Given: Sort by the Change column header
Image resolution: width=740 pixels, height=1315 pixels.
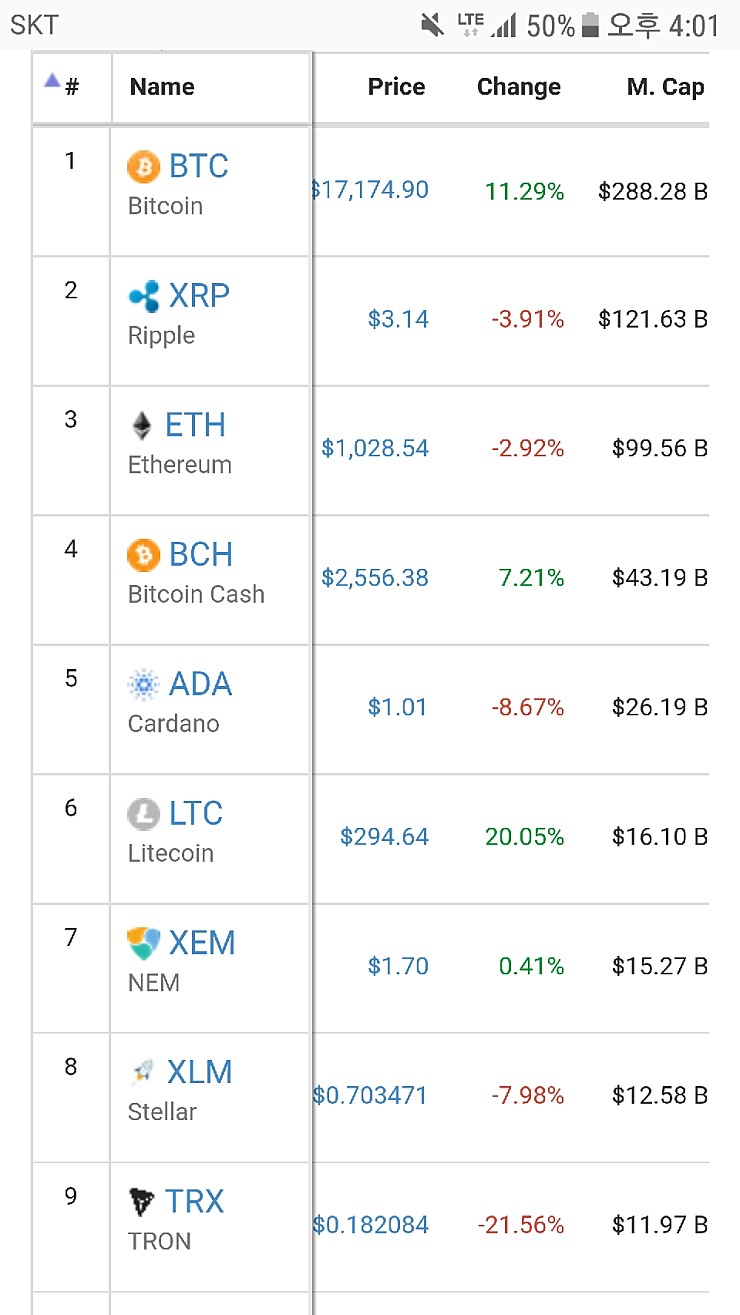Looking at the screenshot, I should 518,88.
